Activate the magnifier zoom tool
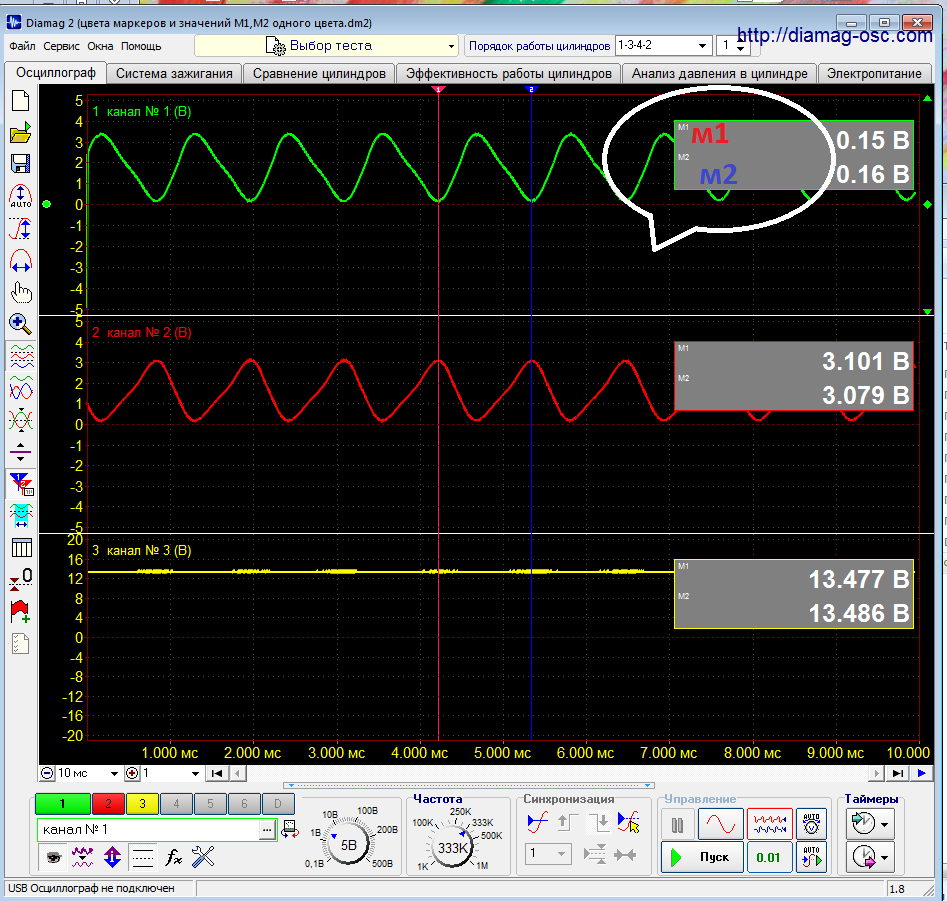Screen dimensions: 947x901 20,324
